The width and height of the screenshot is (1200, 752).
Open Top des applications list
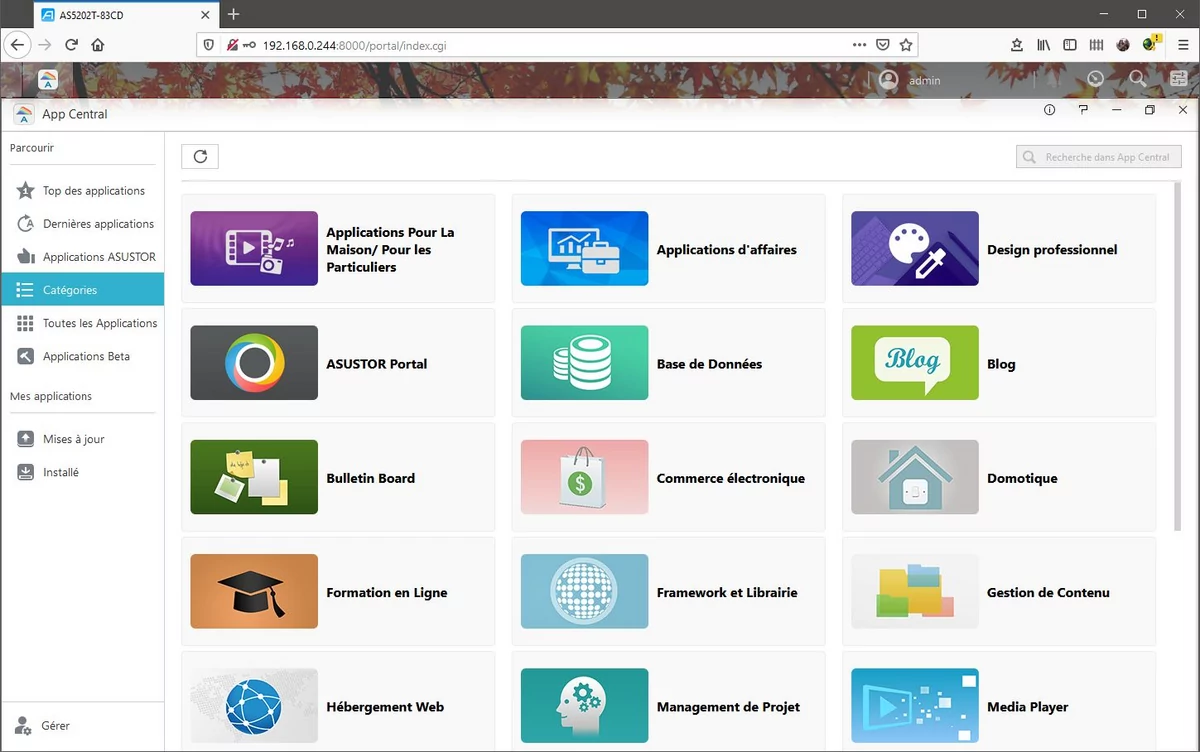coord(82,191)
